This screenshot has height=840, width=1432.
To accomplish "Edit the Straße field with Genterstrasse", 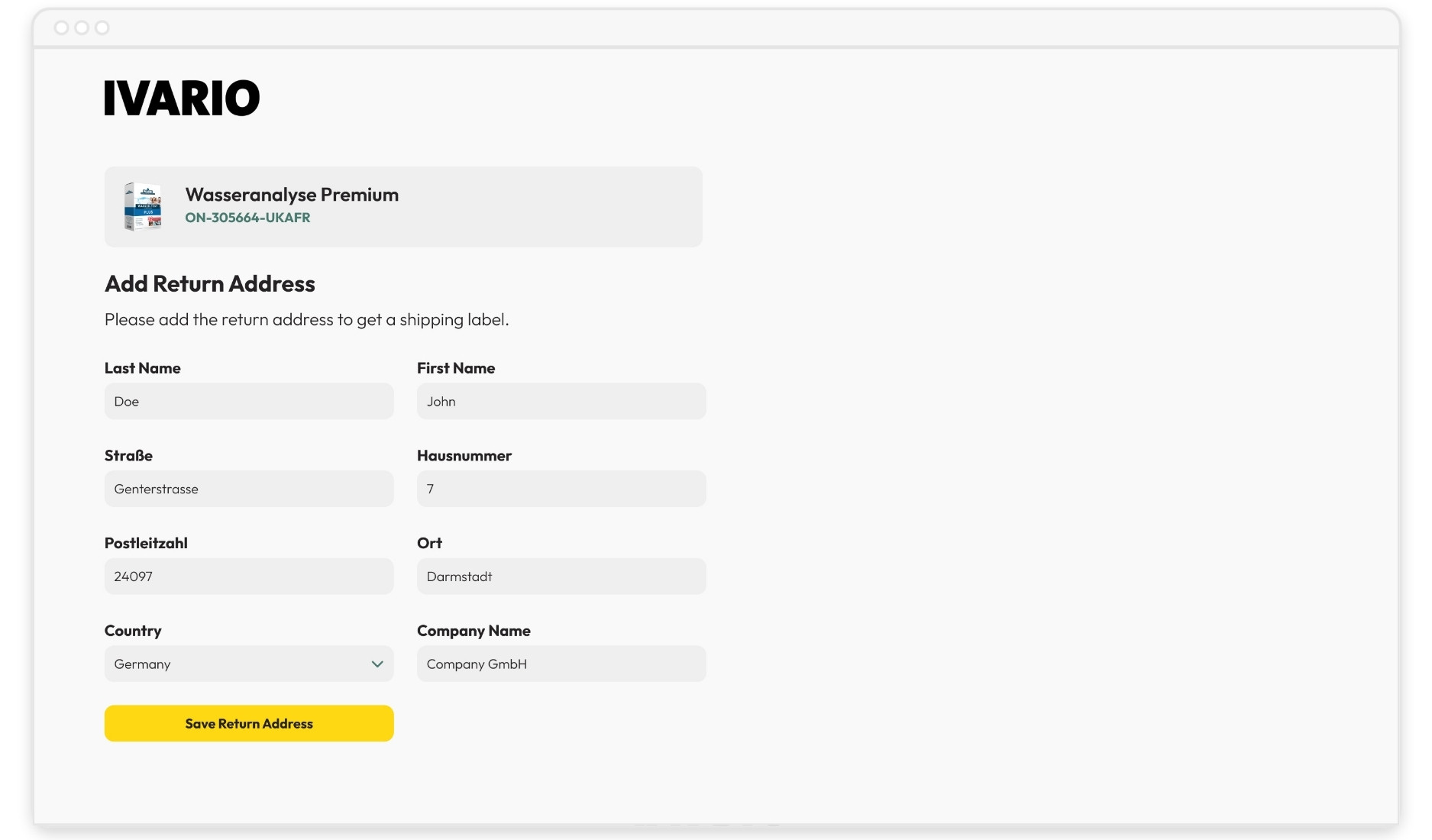I will 249,489.
